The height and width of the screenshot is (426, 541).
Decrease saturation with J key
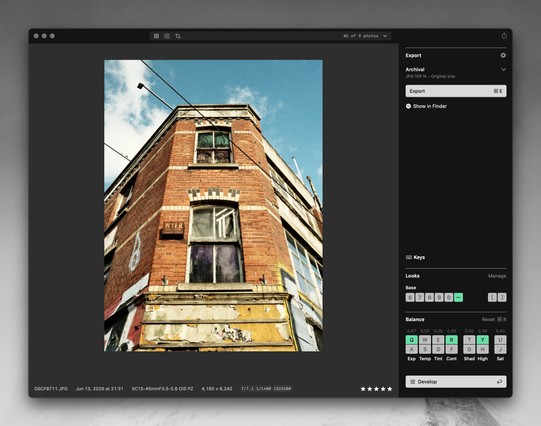500,349
